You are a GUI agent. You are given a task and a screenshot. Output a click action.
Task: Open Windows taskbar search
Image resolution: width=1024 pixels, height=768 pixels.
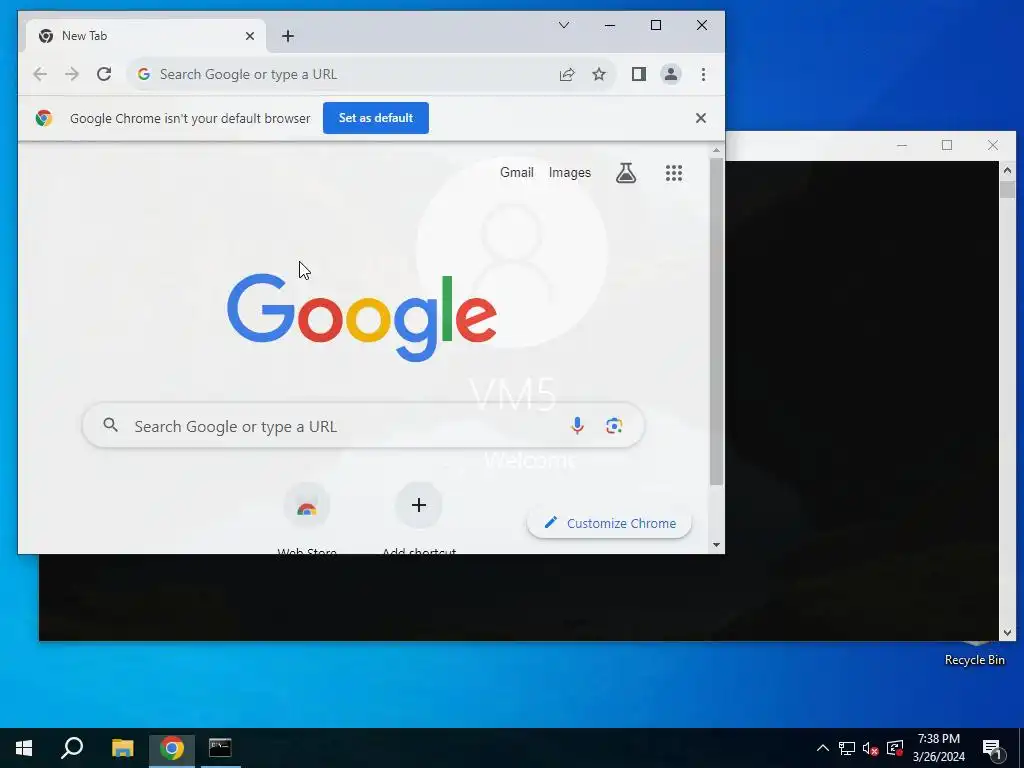point(72,748)
